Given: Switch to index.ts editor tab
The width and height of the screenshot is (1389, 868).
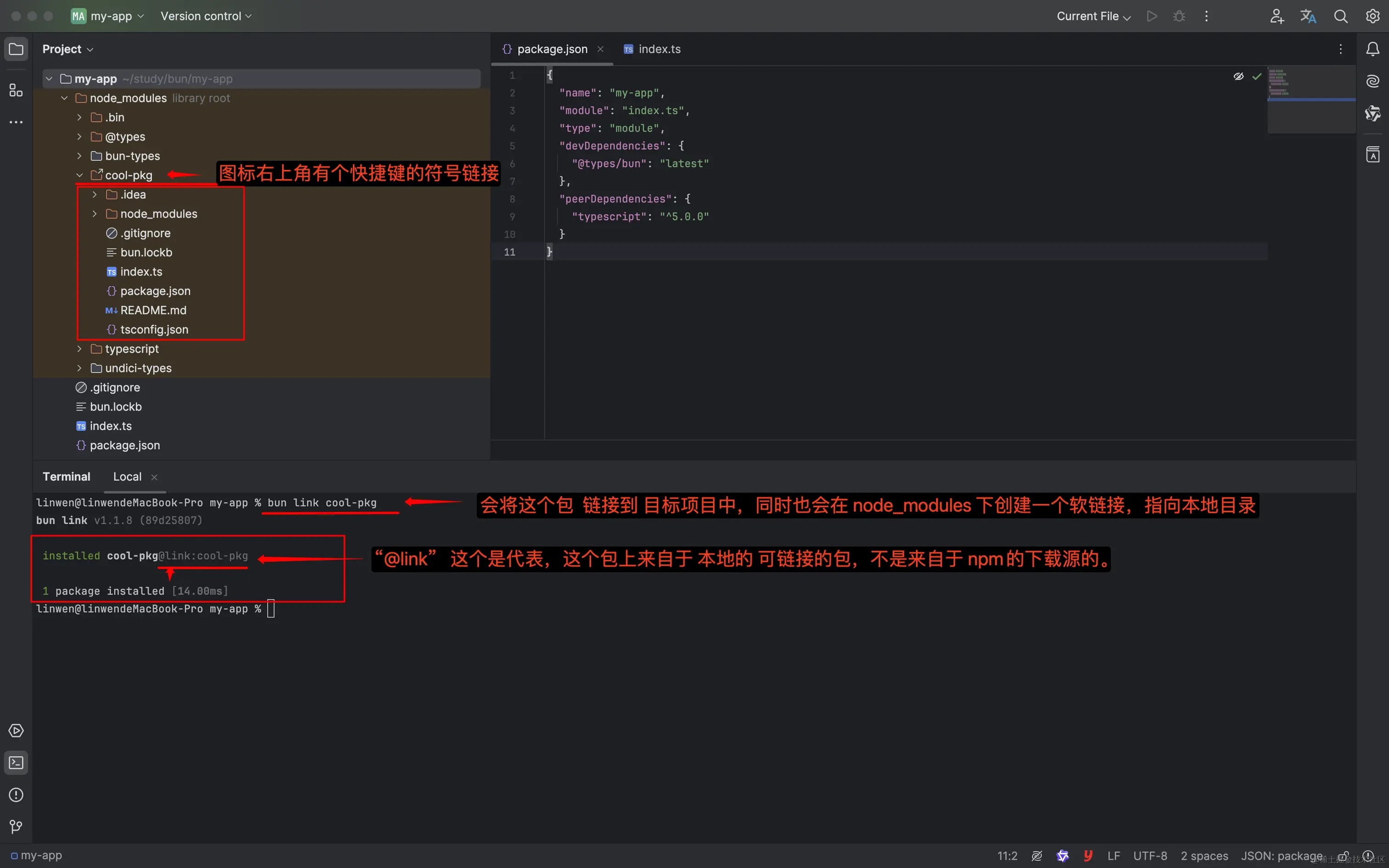Looking at the screenshot, I should [x=653, y=50].
